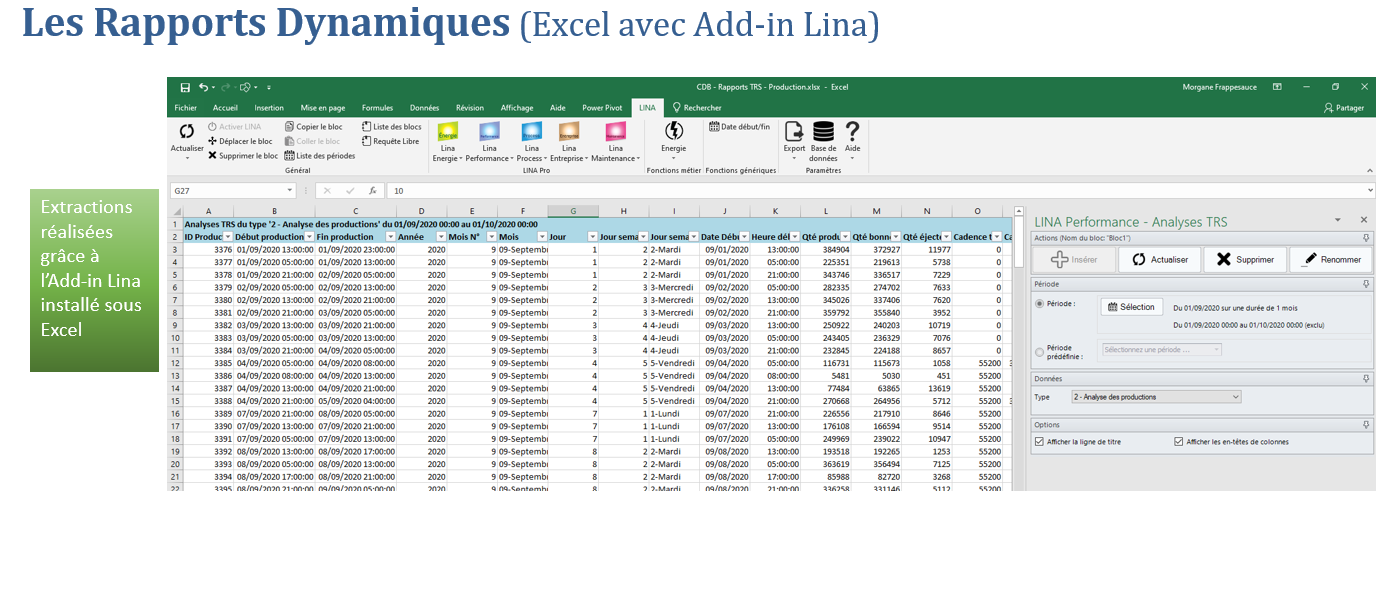Open the filter dropdown on Mois N° column

click(491, 237)
